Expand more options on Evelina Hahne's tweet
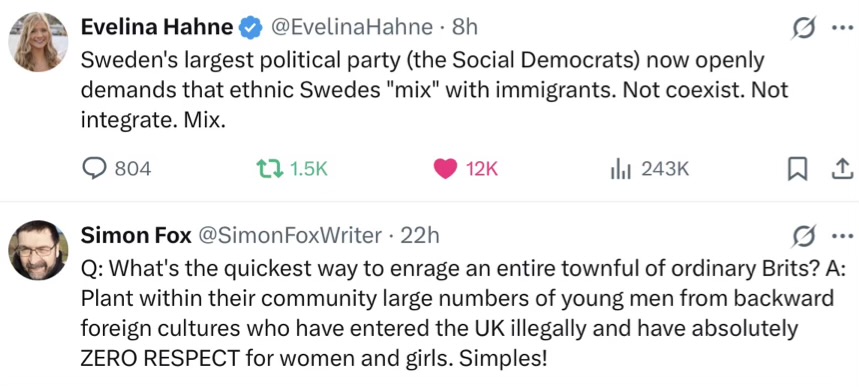The width and height of the screenshot is (859, 387). coord(843,29)
